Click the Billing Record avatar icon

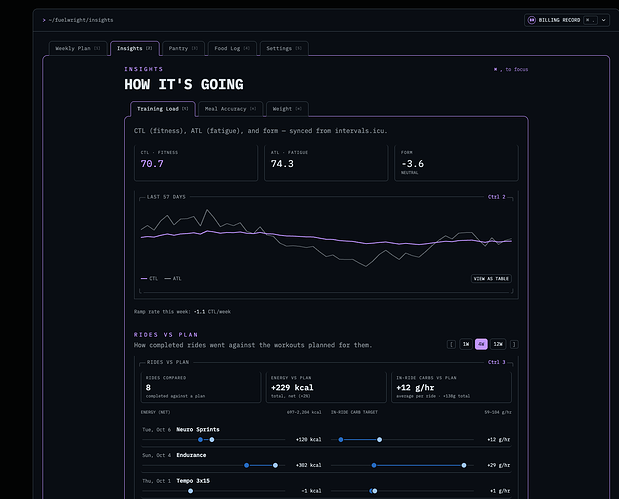click(531, 20)
